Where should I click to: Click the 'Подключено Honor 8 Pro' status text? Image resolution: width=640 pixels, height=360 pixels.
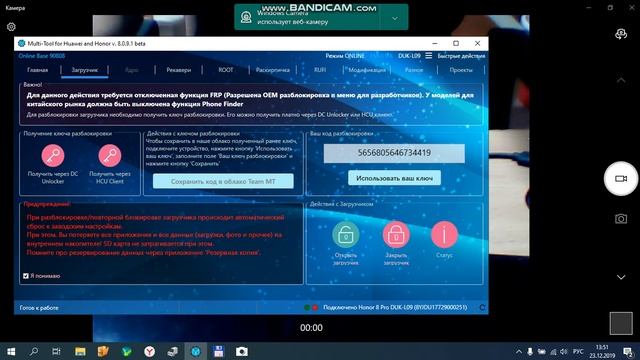pos(395,307)
